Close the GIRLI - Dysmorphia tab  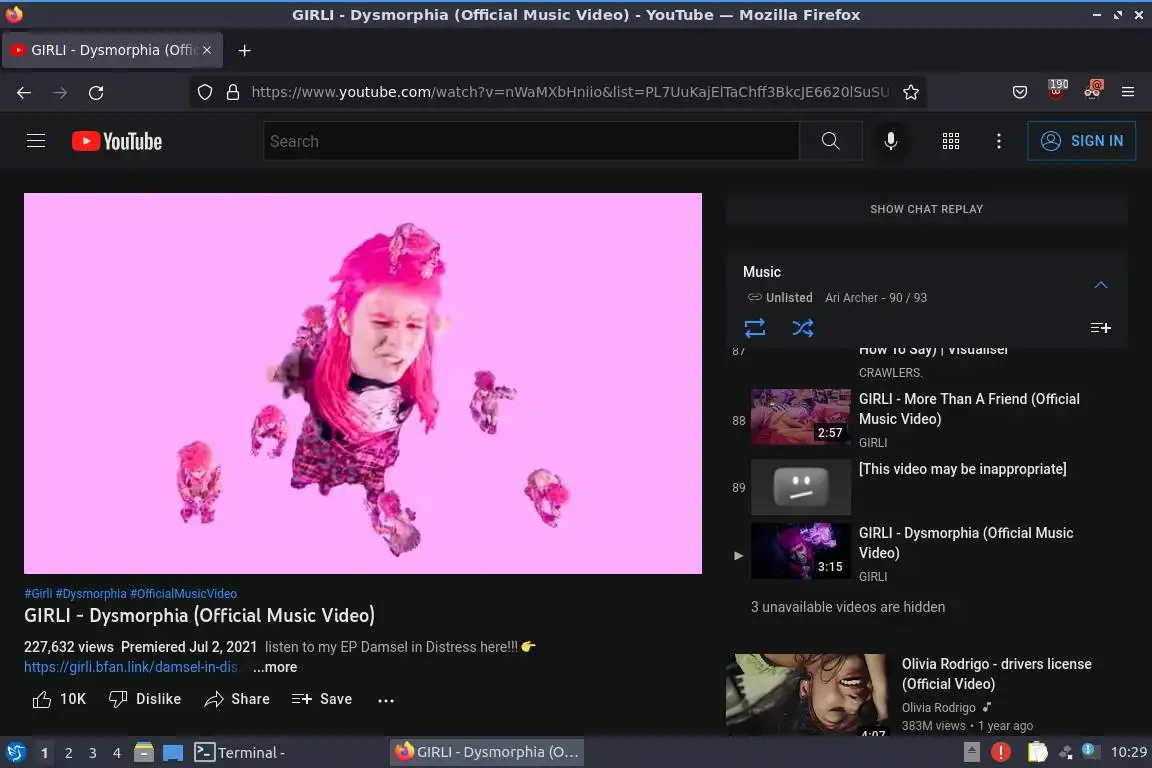pos(206,50)
